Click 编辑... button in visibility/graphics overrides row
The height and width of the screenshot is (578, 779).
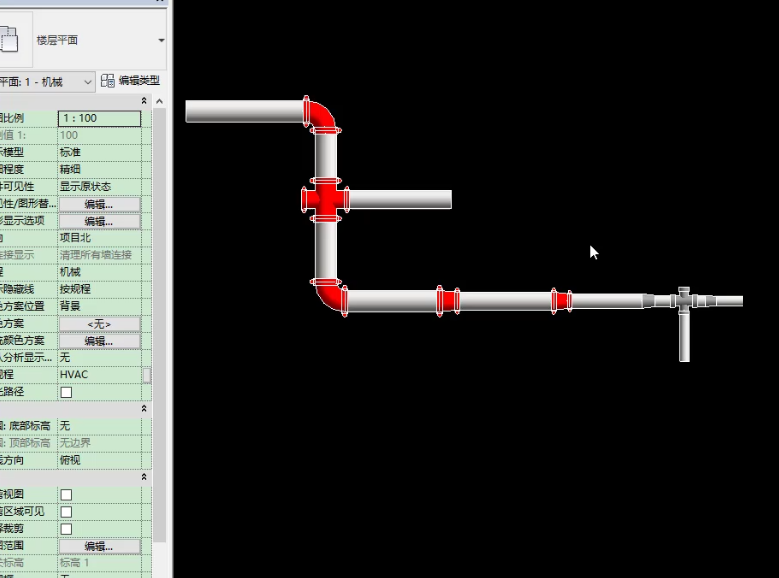[99, 204]
